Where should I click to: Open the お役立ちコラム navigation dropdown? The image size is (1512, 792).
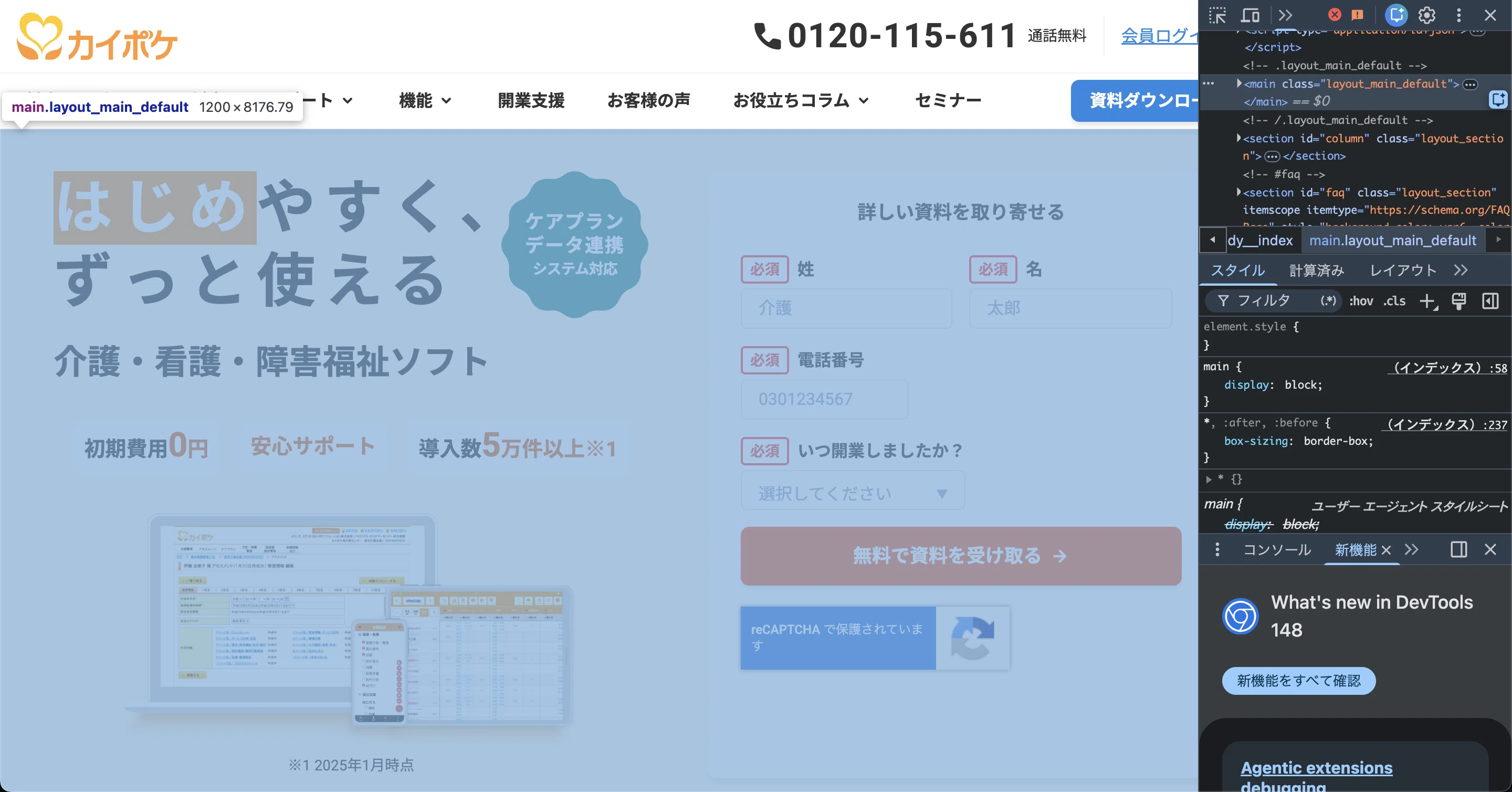[x=801, y=100]
